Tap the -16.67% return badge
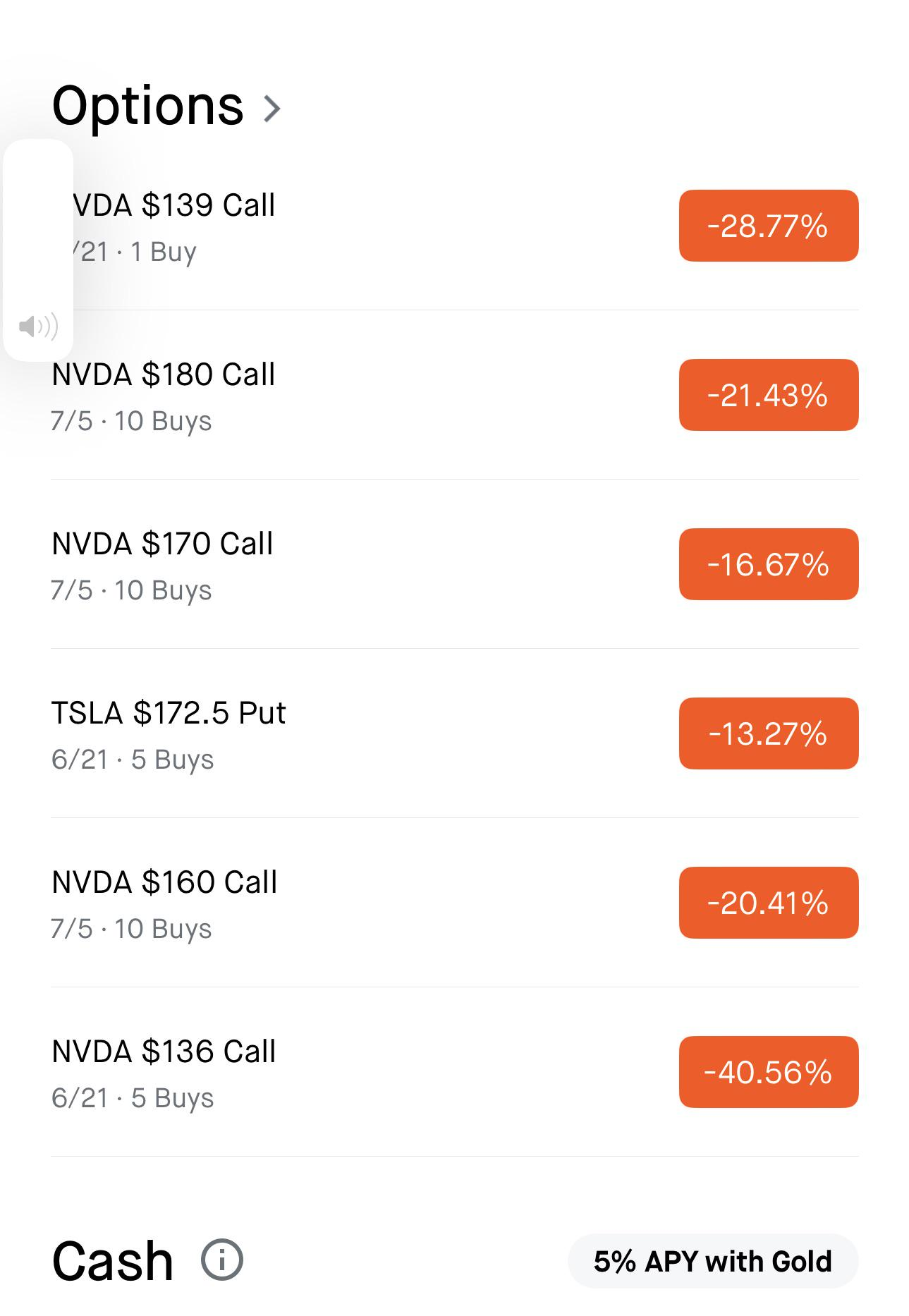909x1316 pixels. [x=769, y=564]
